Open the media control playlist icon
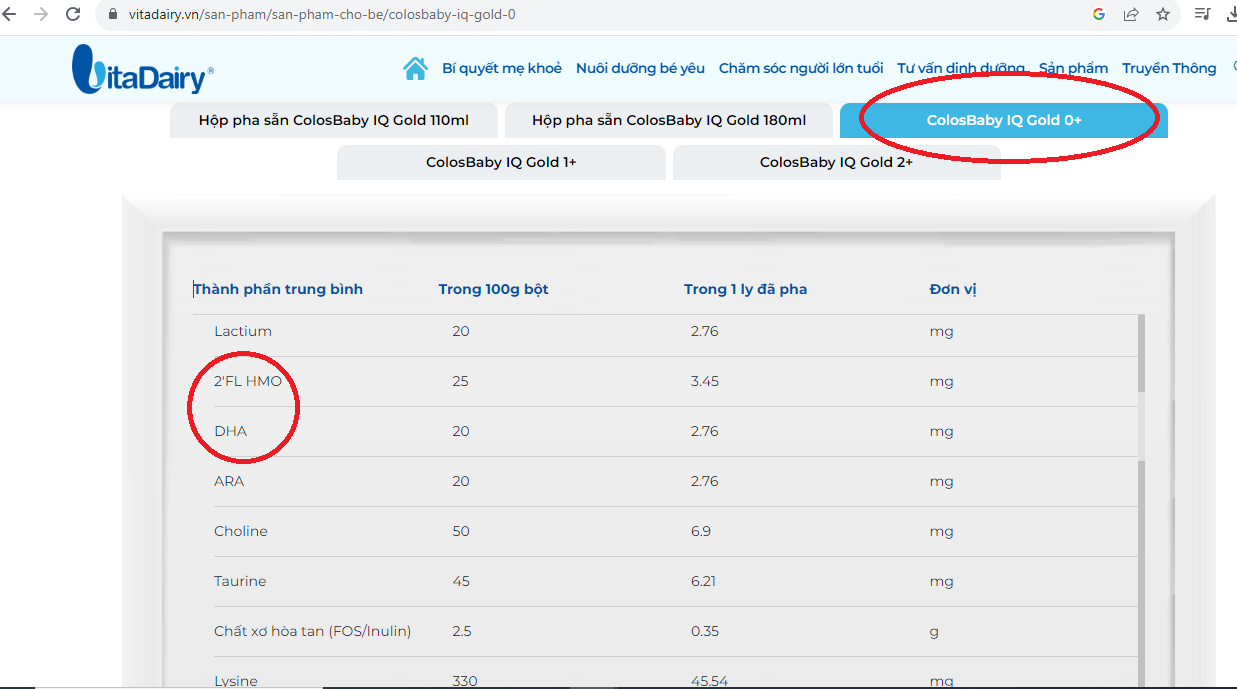1237x689 pixels. click(1202, 14)
